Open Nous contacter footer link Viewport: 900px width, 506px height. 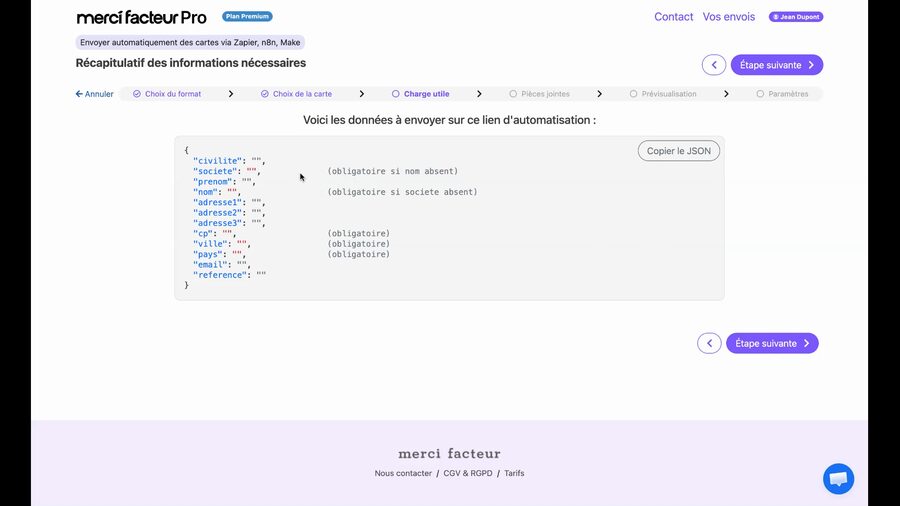[403, 473]
